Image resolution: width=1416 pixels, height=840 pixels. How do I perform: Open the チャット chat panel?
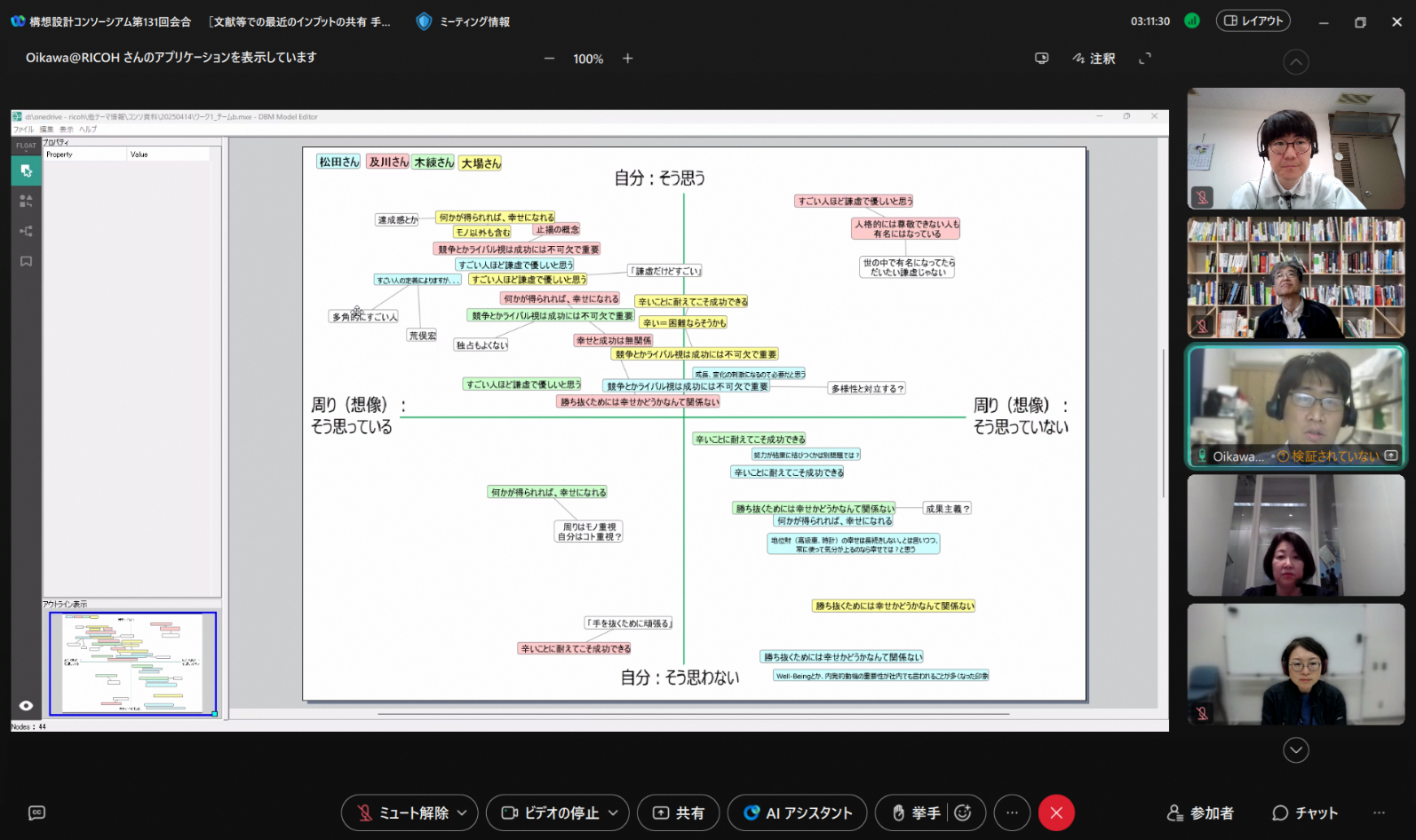pos(1306,812)
